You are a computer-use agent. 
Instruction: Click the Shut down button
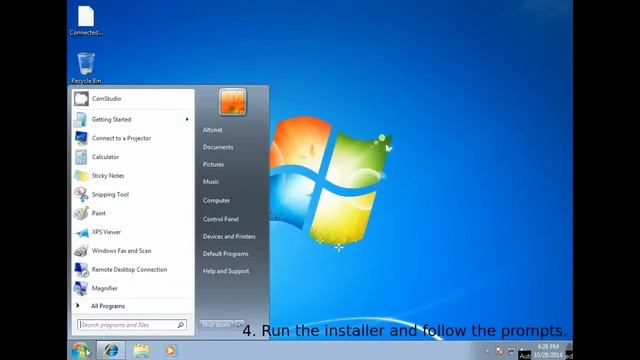point(217,324)
